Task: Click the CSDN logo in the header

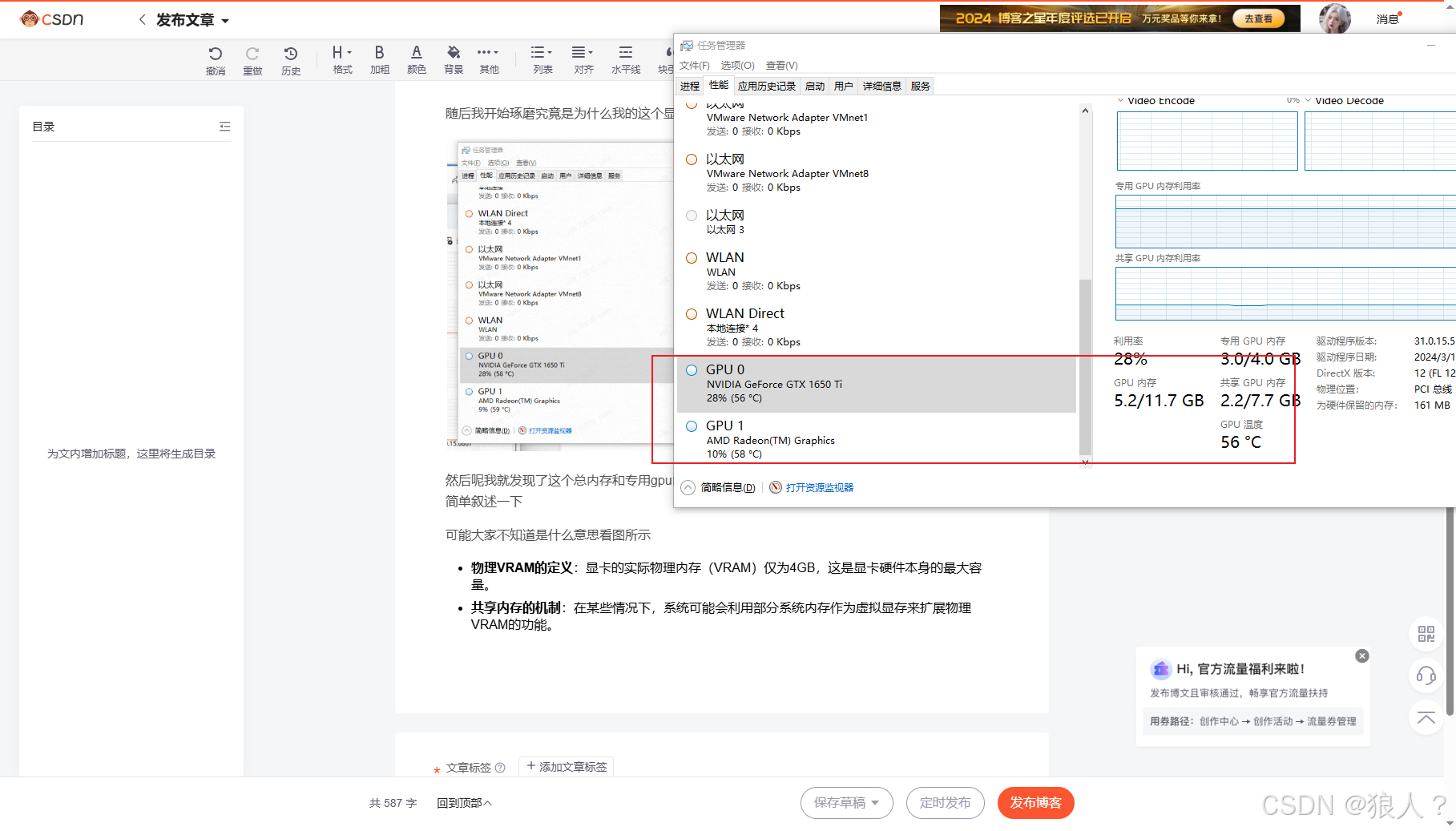Action: (52, 18)
